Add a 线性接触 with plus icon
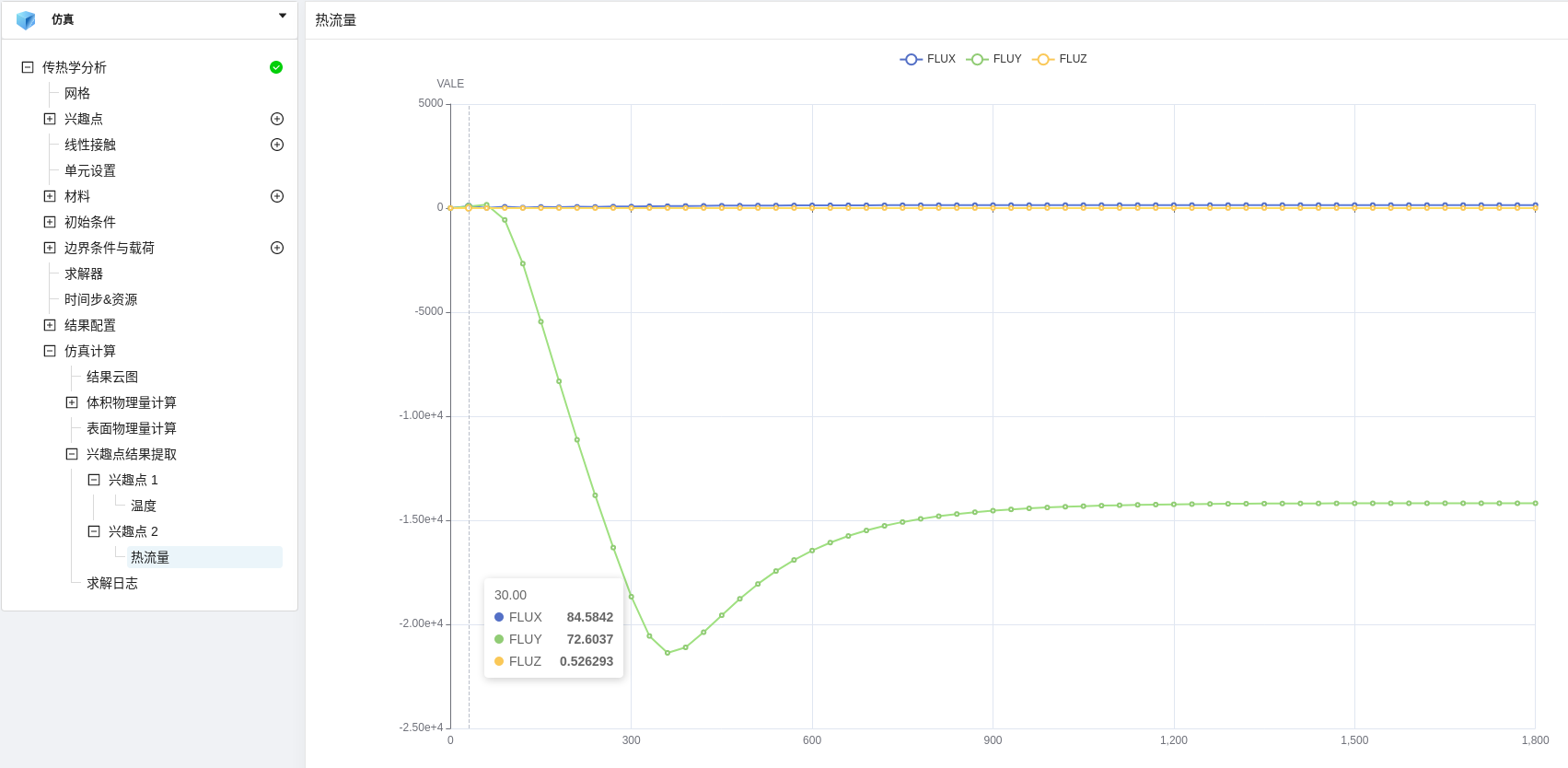 277,145
